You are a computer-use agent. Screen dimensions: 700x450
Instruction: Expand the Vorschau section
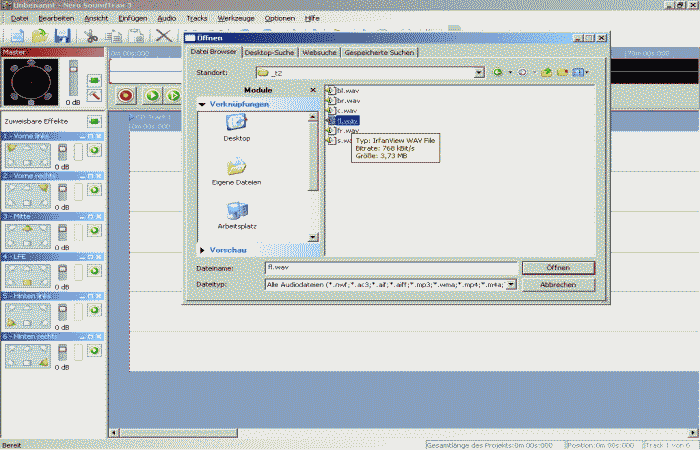pos(203,249)
